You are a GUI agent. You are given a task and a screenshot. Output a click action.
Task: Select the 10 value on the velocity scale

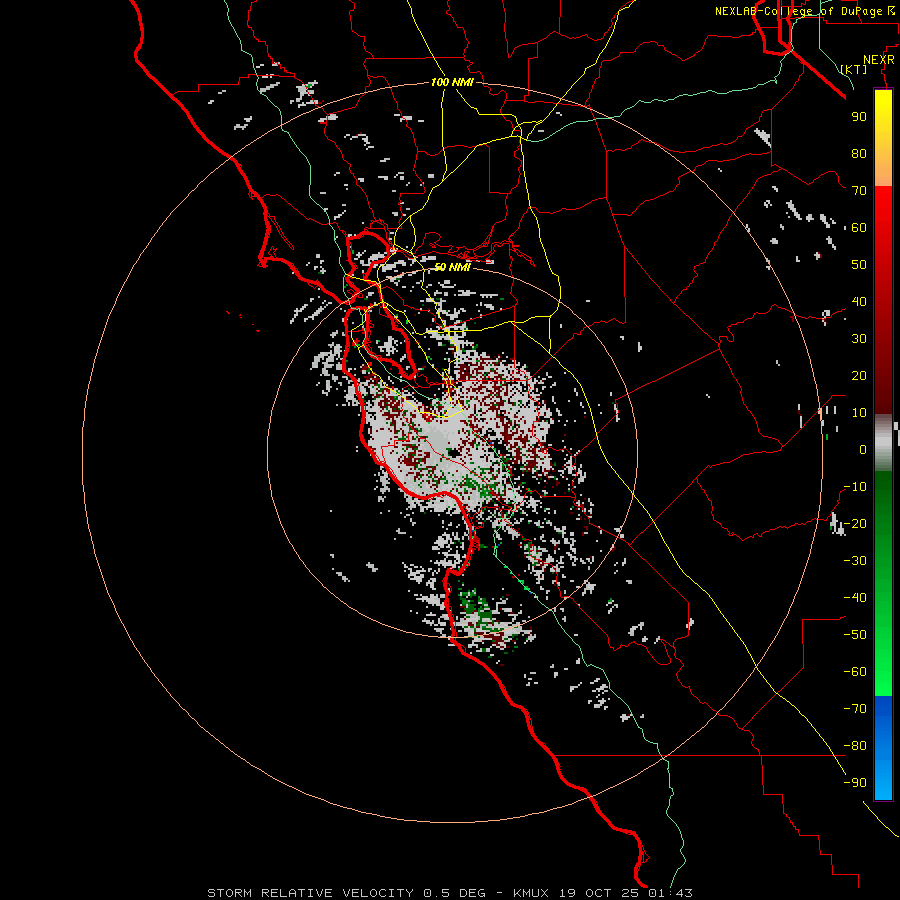tap(859, 413)
